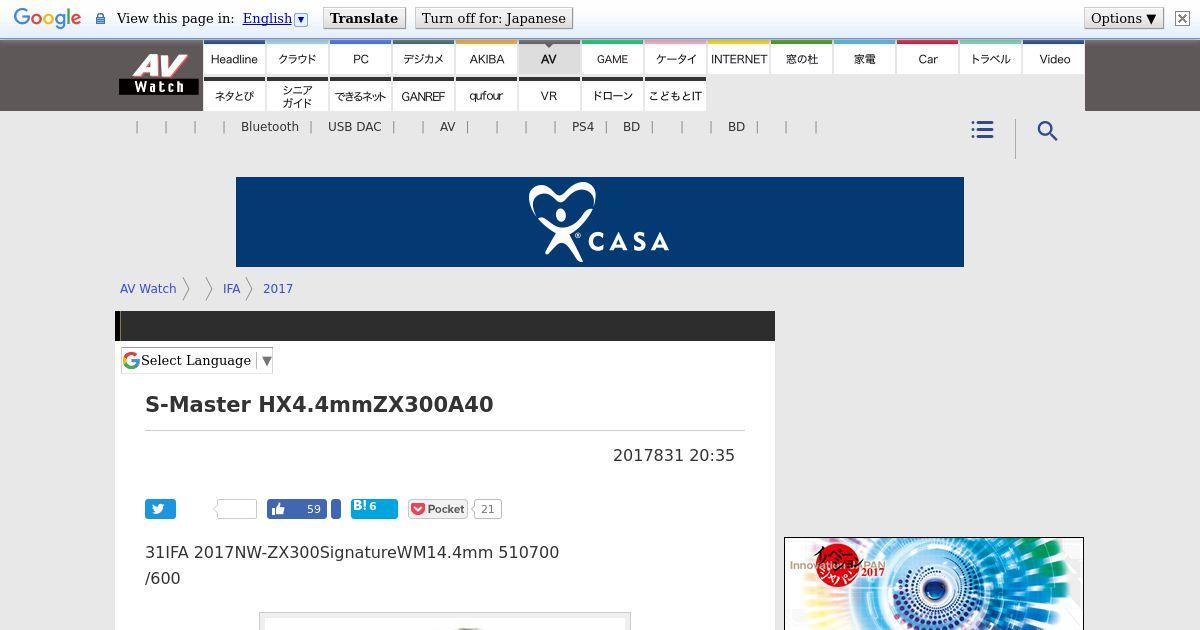This screenshot has width=1200, height=630.
Task: Click the date 2017831 20:35
Action: pos(674,455)
